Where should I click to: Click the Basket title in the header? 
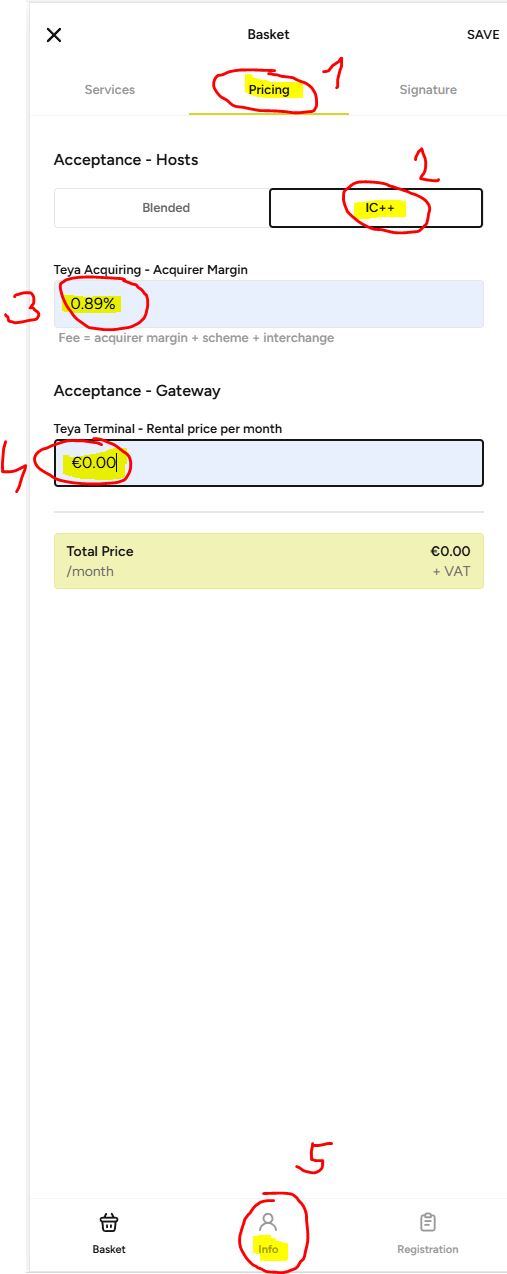[x=268, y=35]
